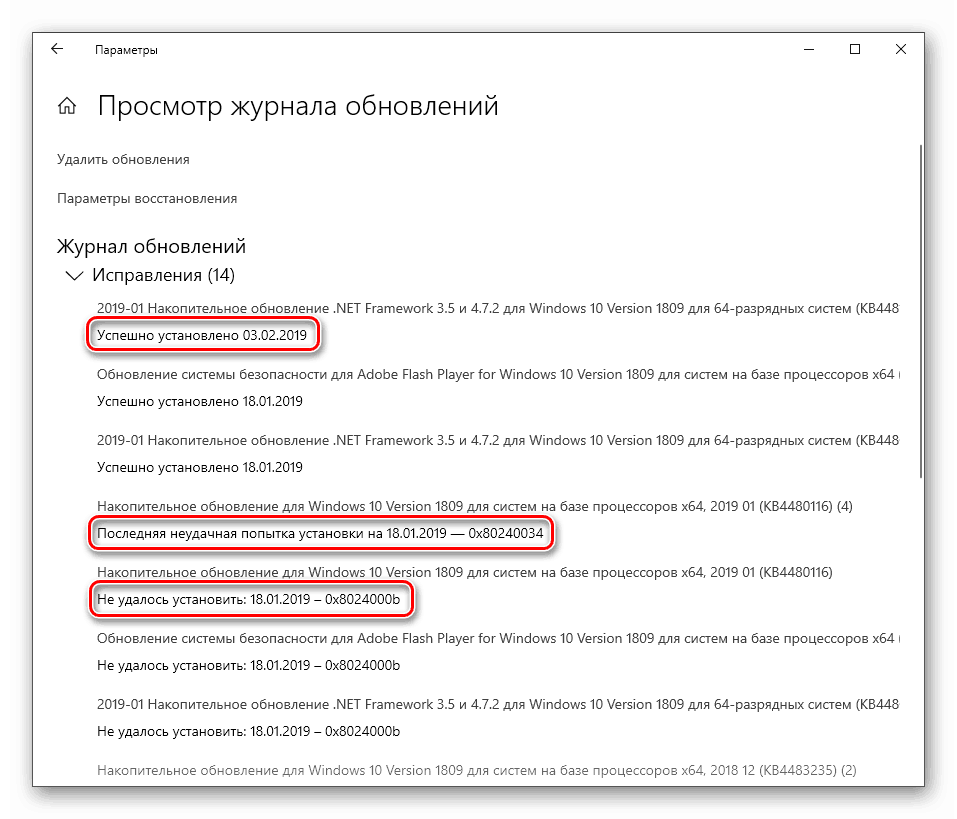This screenshot has height=819, width=957.
Task: Click the Исправления (14) label
Action: pos(164,275)
